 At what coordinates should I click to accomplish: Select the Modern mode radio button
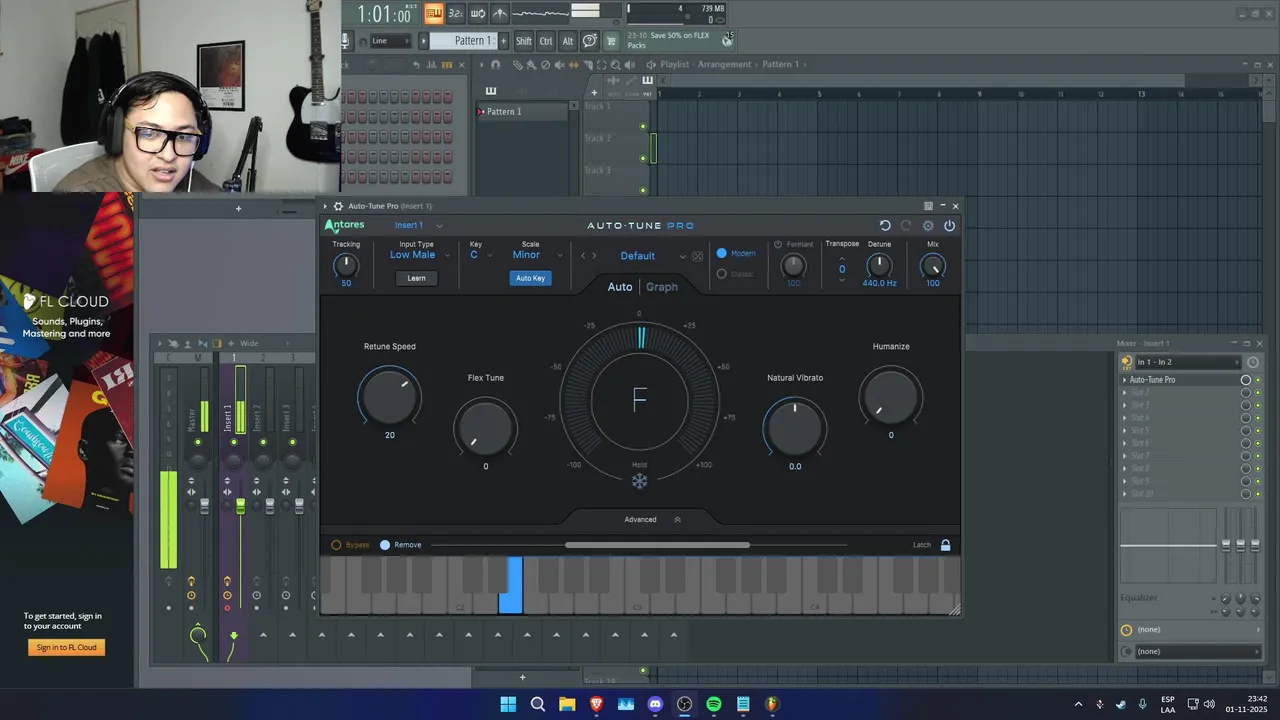[722, 254]
